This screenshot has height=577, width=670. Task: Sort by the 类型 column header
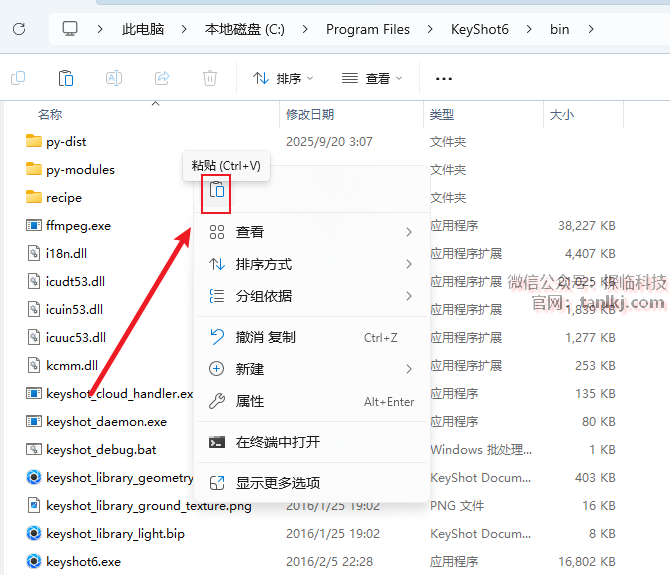click(441, 115)
